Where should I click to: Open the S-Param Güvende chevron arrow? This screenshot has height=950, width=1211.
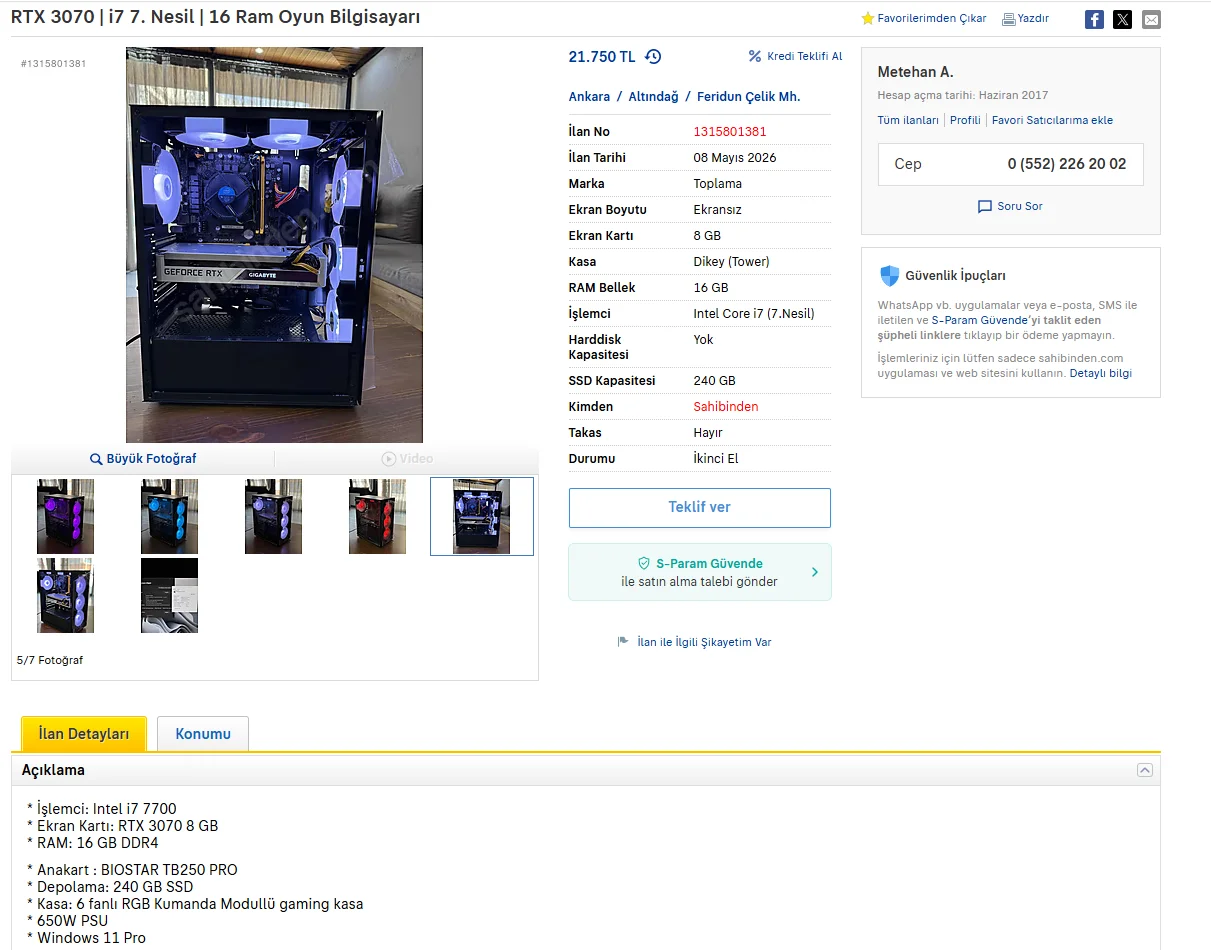click(814, 572)
